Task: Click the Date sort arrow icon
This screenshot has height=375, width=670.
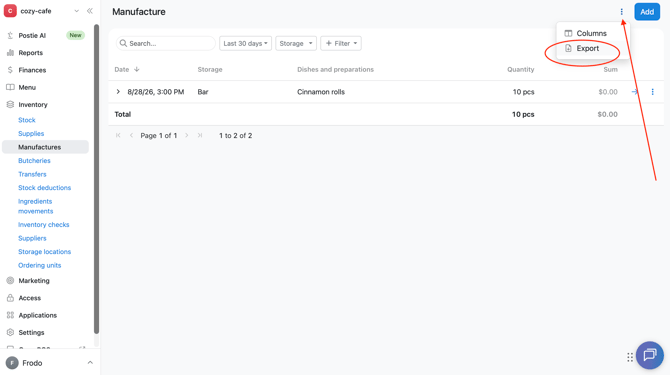Action: [x=137, y=69]
